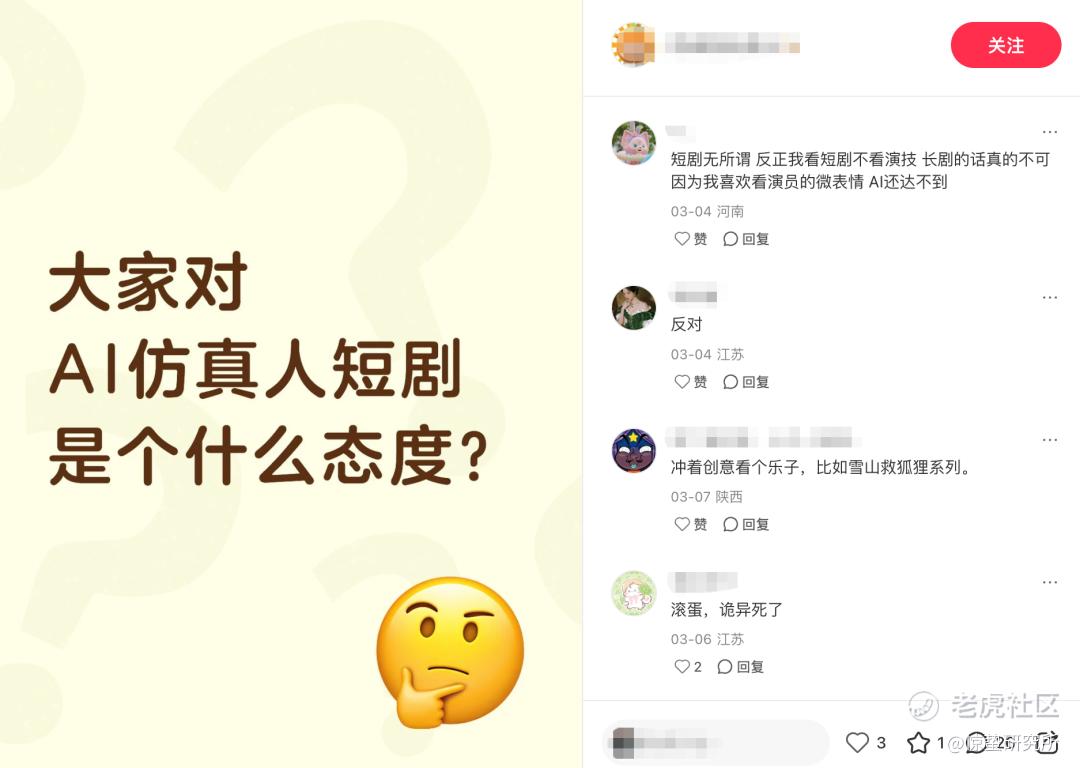1080x768 pixels.
Task: Click the comment input field at bottom
Action: click(715, 743)
